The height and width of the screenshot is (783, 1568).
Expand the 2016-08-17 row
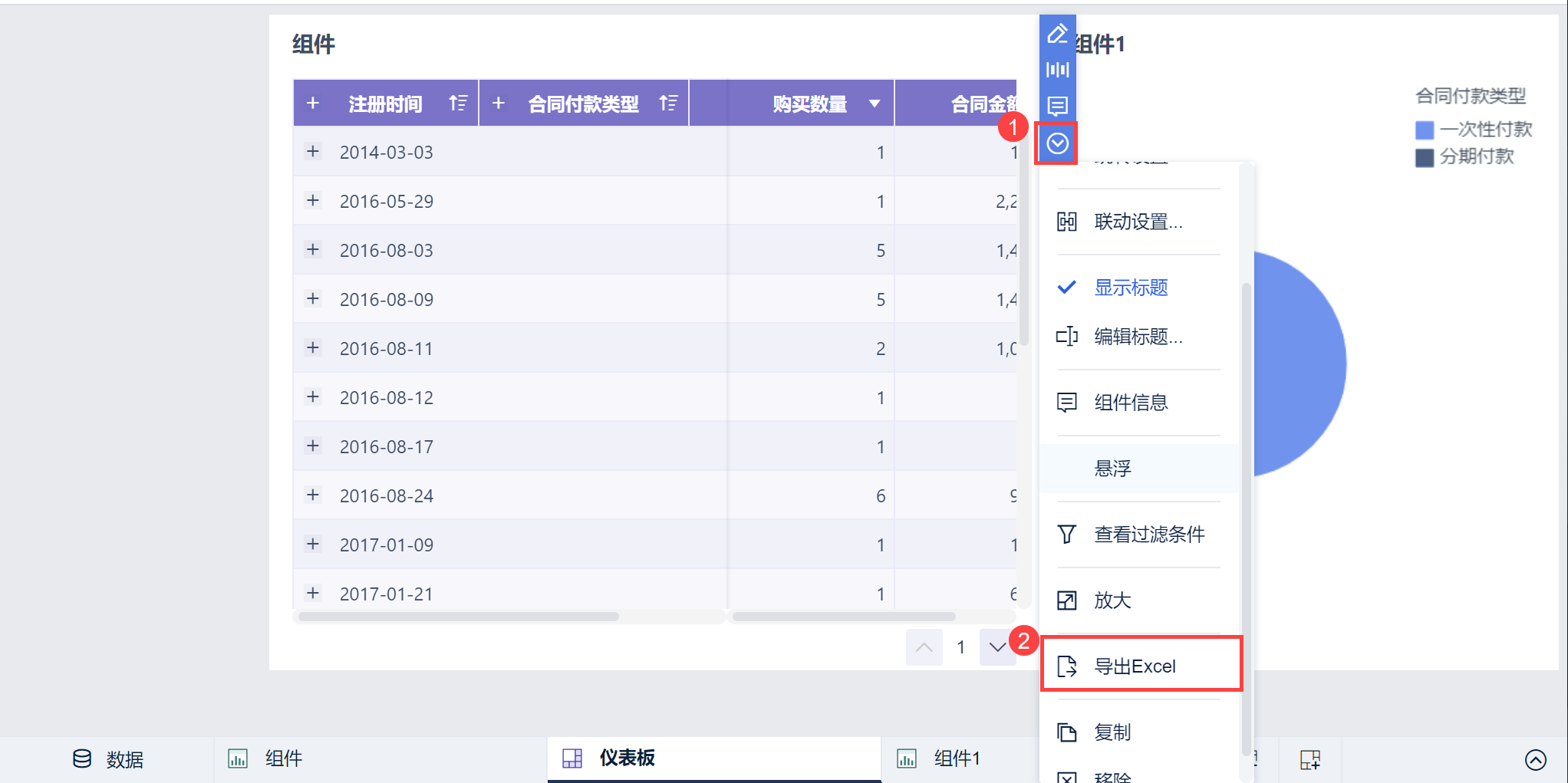click(x=313, y=446)
